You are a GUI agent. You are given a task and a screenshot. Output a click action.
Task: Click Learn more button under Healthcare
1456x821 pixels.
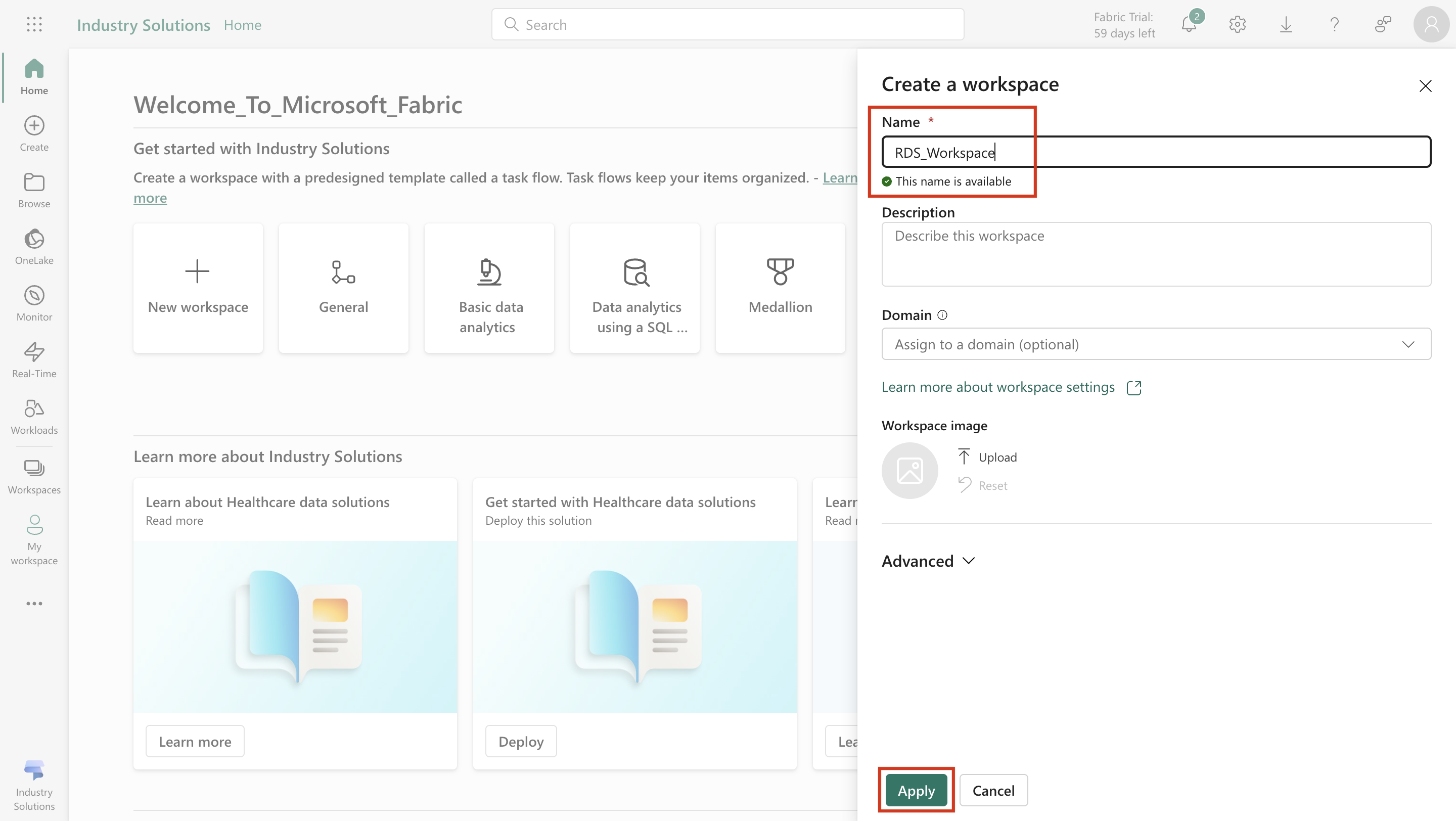coord(195,741)
